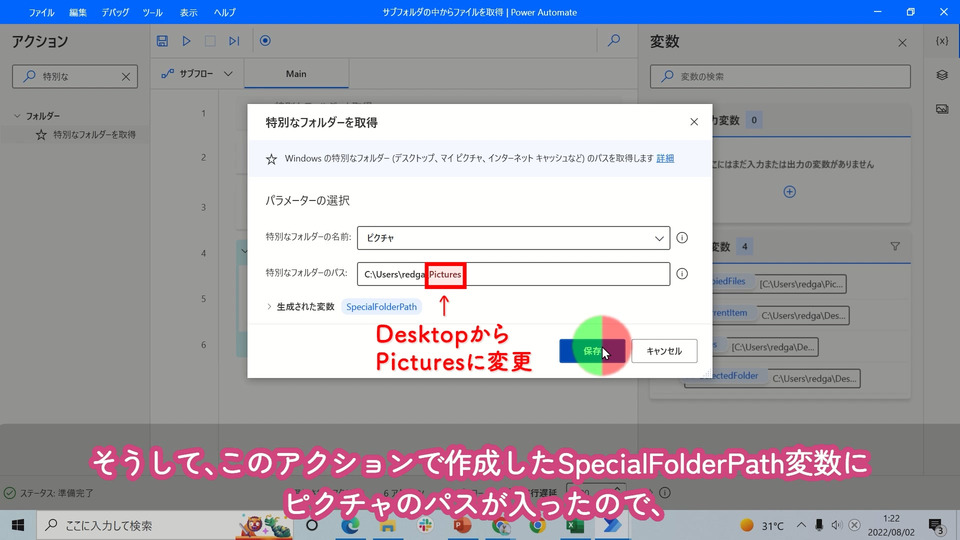Click info icon beside folder name dropdown
This screenshot has height=540, width=960.
pos(682,238)
